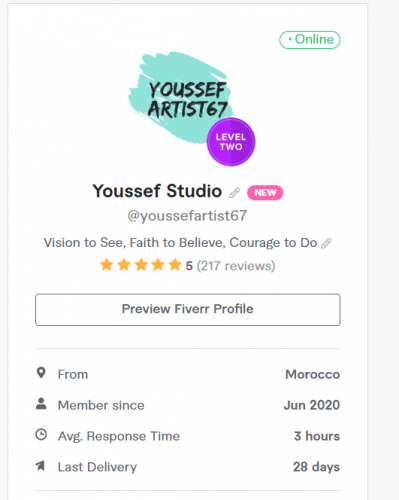
Task: Click the Morocco location value
Action: pos(313,374)
